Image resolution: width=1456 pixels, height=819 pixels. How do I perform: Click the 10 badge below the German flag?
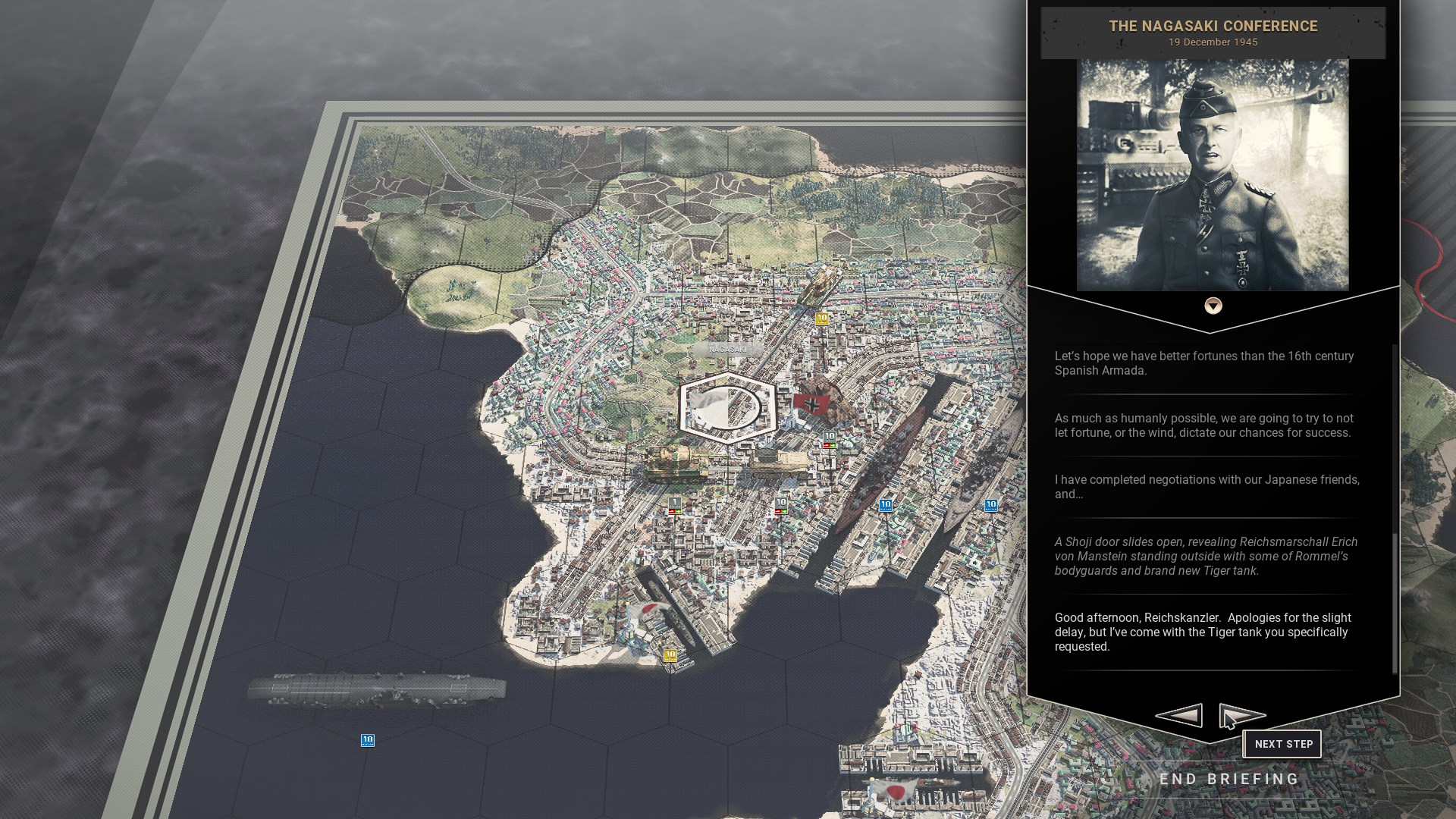[830, 440]
